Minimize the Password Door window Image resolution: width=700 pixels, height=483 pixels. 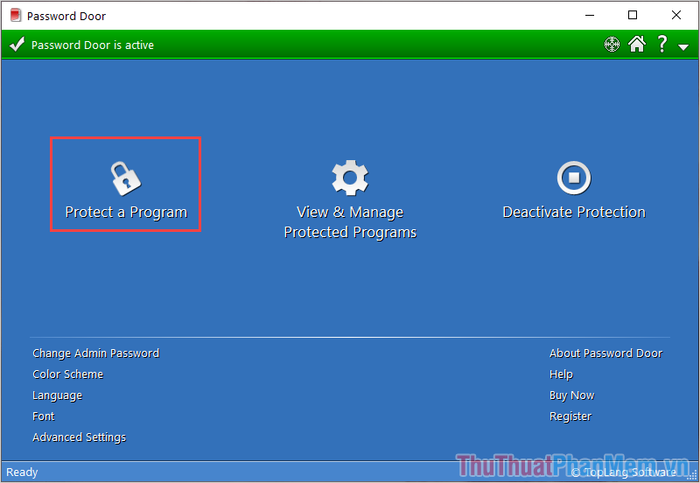click(590, 15)
